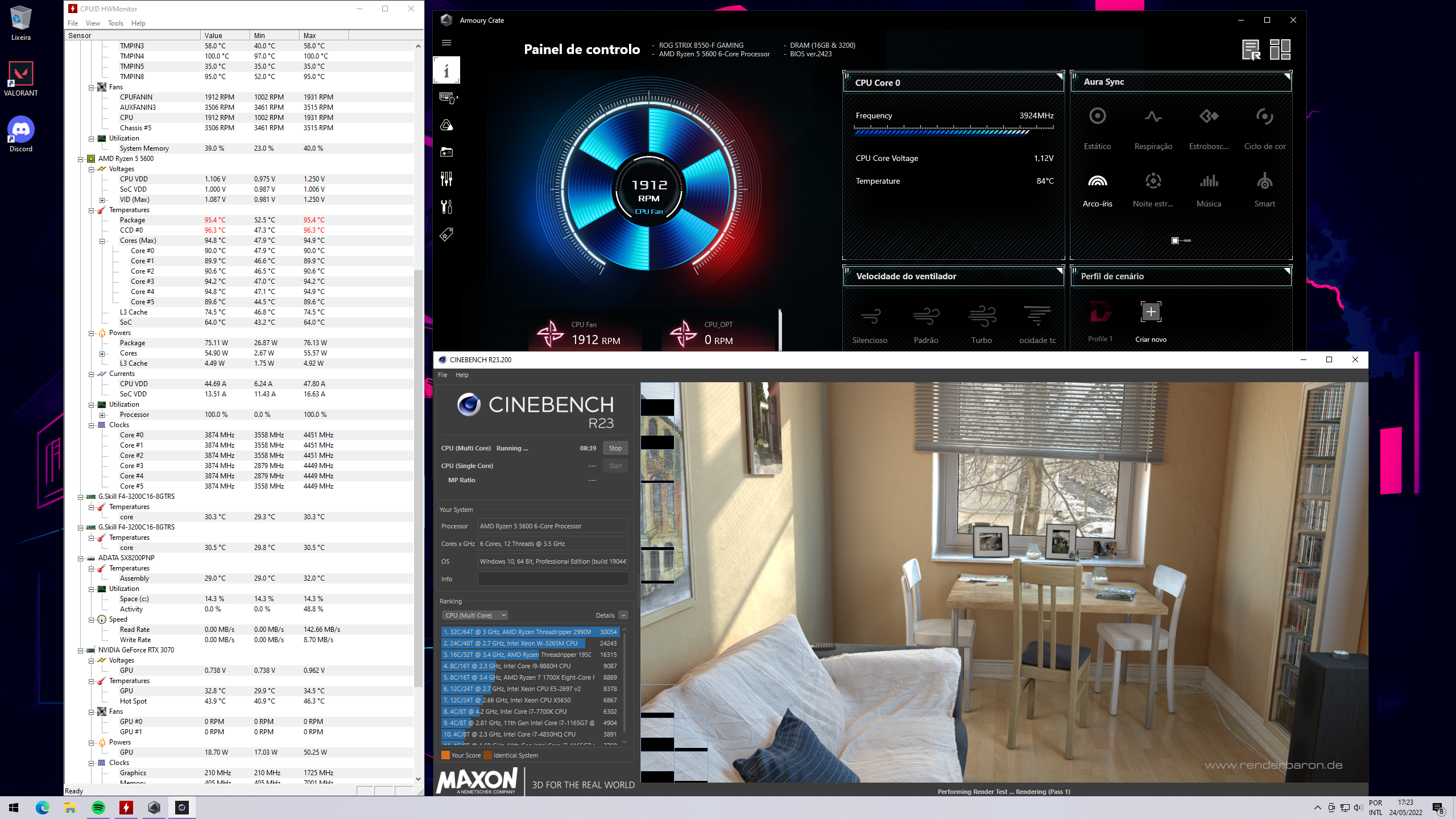
Task: Open Spotify from the taskbar
Action: [x=98, y=808]
